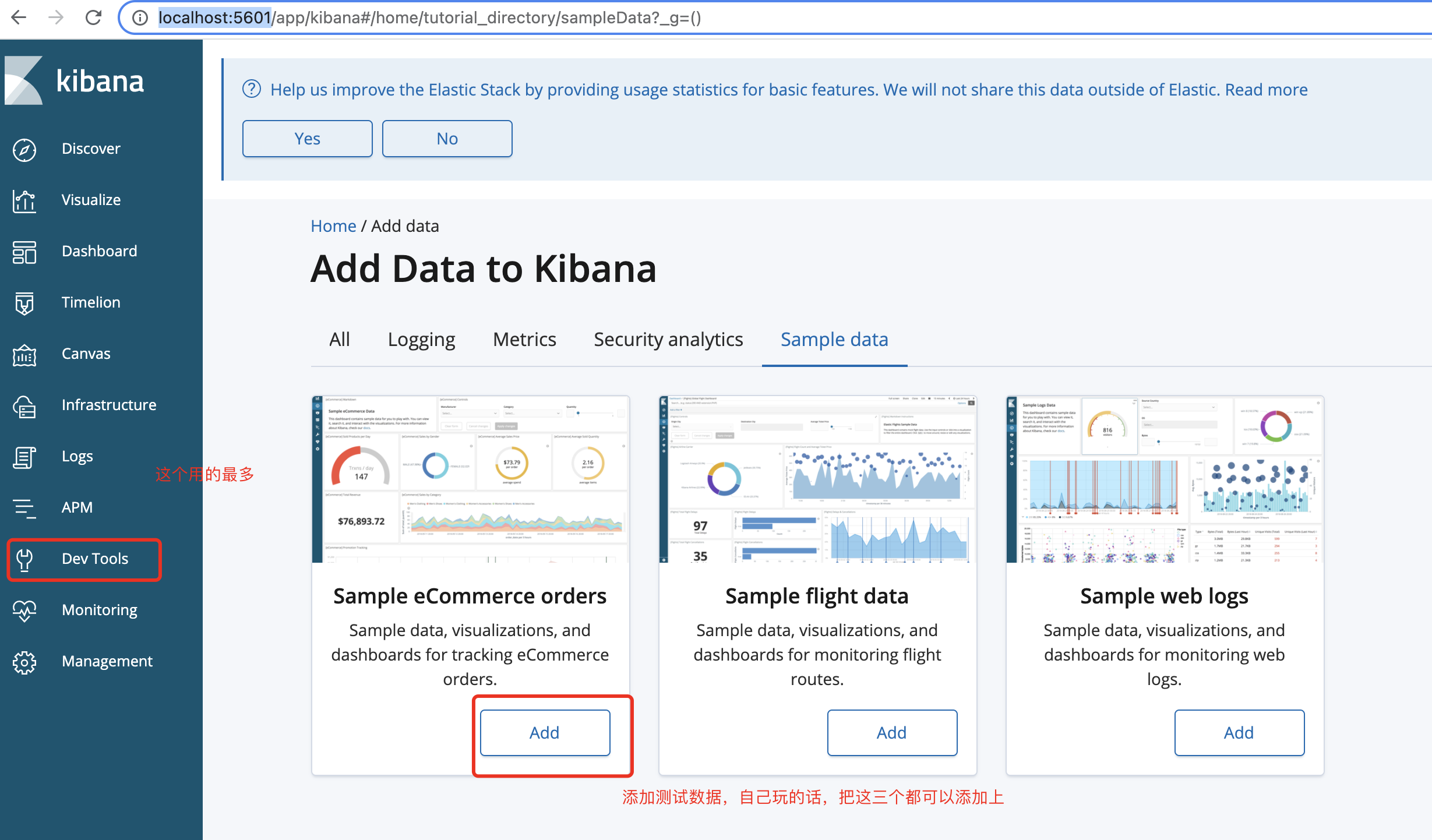Viewport: 1432px width, 840px height.
Task: Open the Logs app
Action: point(76,456)
